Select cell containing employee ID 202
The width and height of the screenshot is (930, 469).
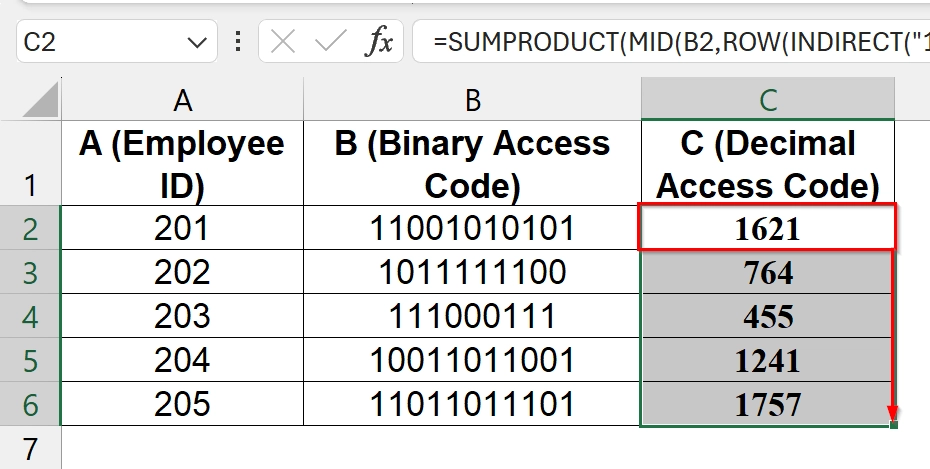(182, 272)
